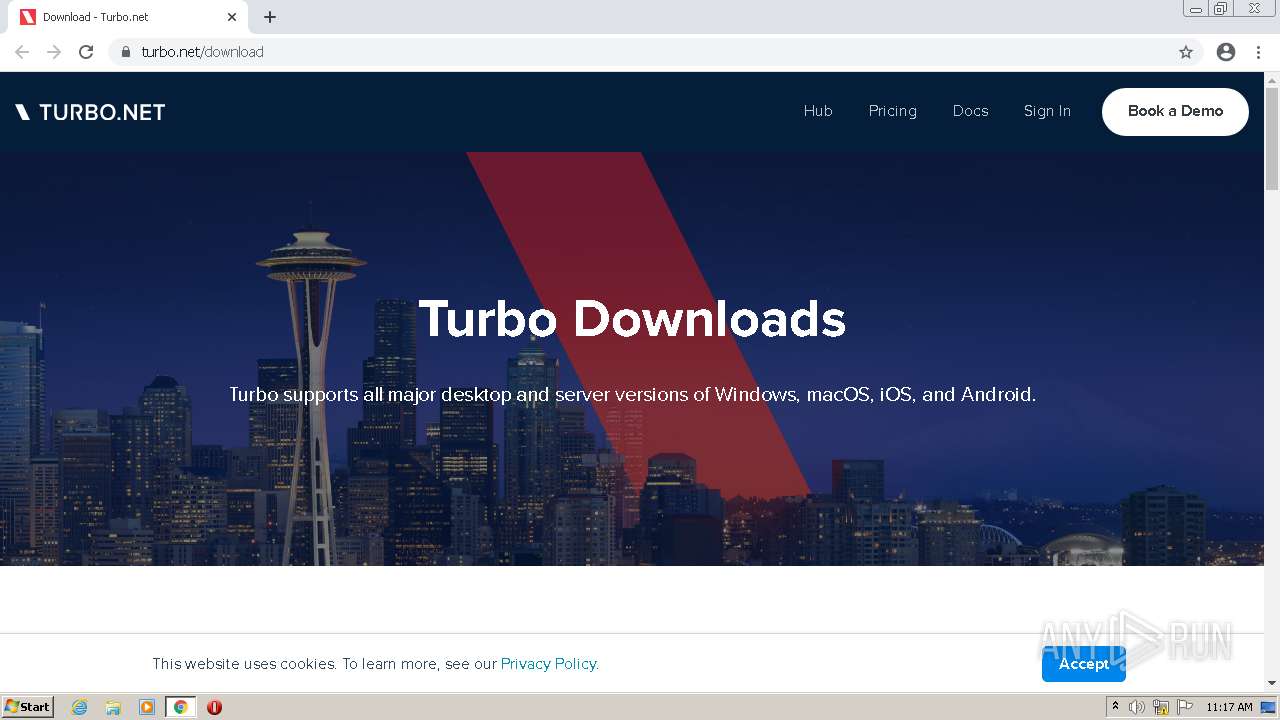This screenshot has width=1280, height=720.
Task: Accept the cookie notice
Action: (1084, 664)
